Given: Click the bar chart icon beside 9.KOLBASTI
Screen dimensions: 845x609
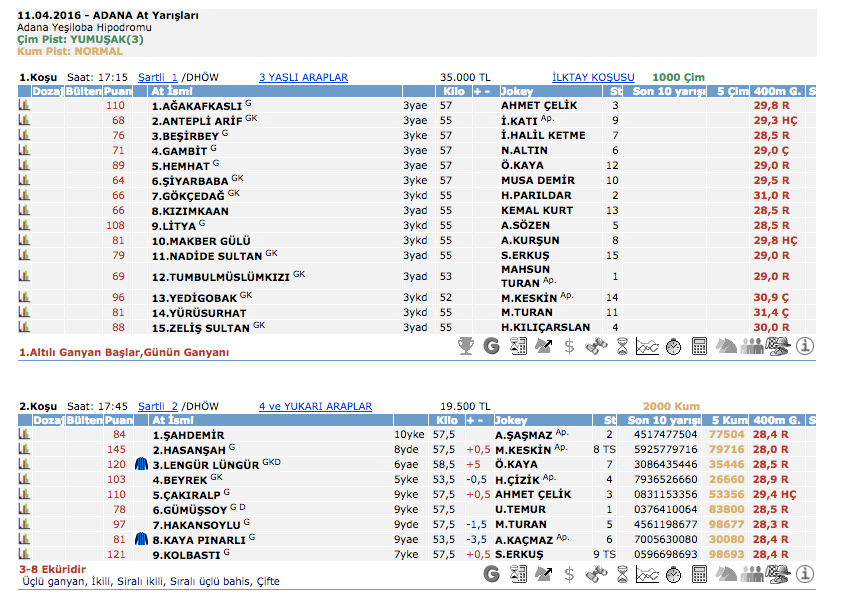Looking at the screenshot, I should point(25,554).
